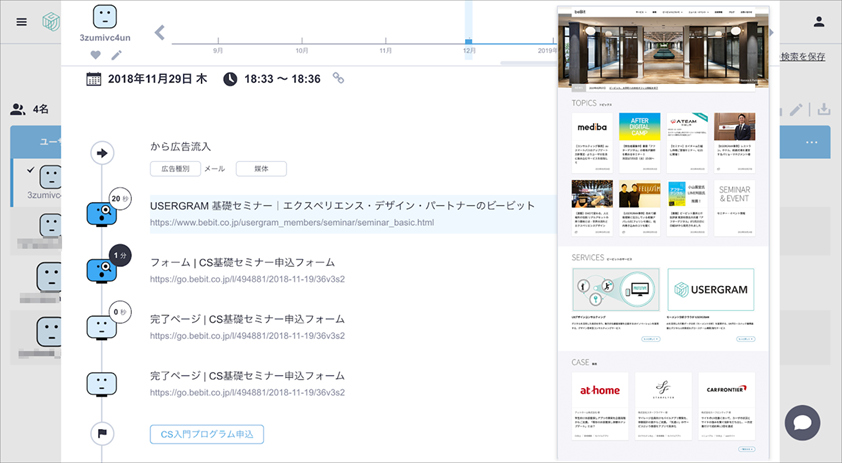
Task: Toggle the checked 3zumivc4un user row
Action: [x=31, y=170]
